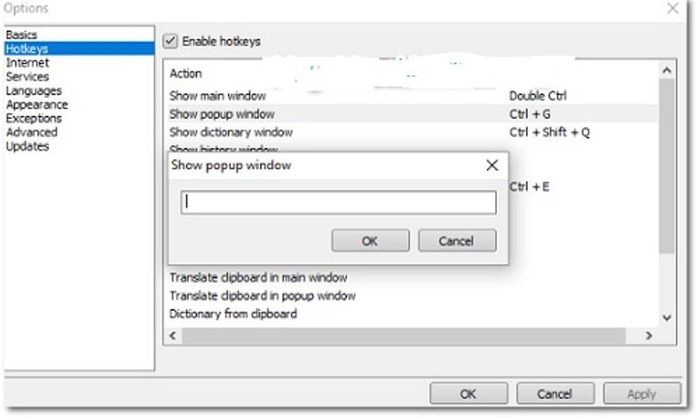Open the Internet settings category
Image resolution: width=700 pixels, height=420 pixels.
pyautogui.click(x=27, y=62)
